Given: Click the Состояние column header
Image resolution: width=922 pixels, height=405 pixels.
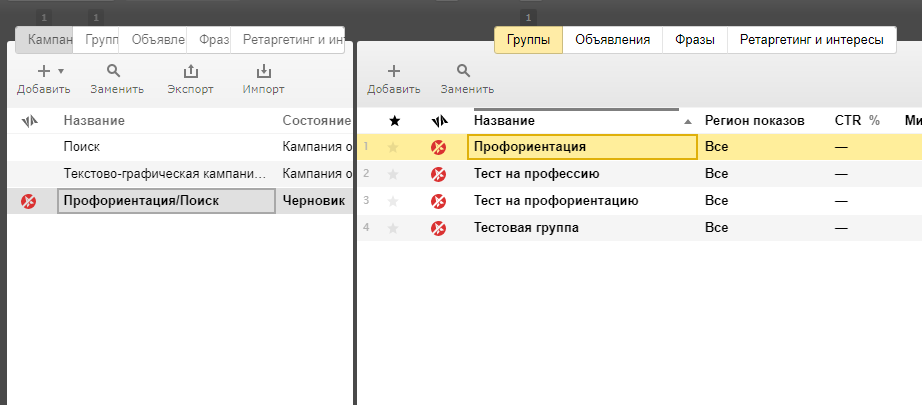Looking at the screenshot, I should (316, 121).
